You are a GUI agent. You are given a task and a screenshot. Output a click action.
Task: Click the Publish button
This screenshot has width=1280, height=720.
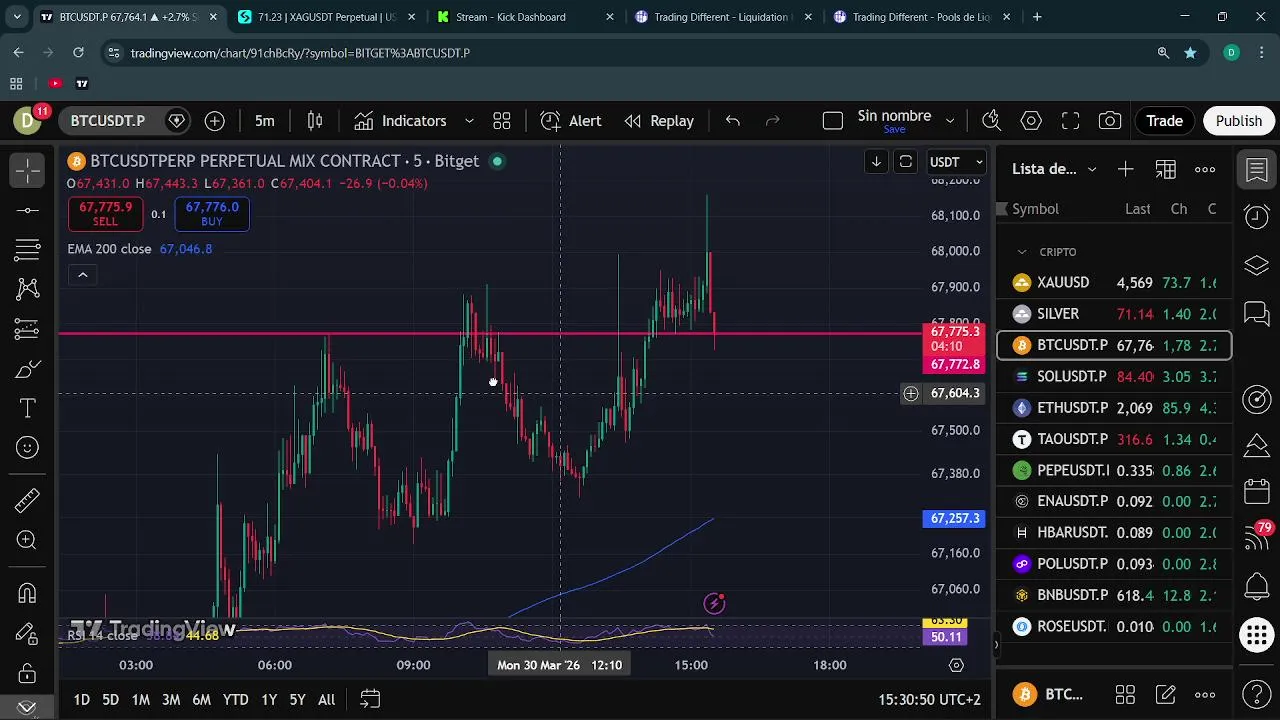click(x=1239, y=121)
